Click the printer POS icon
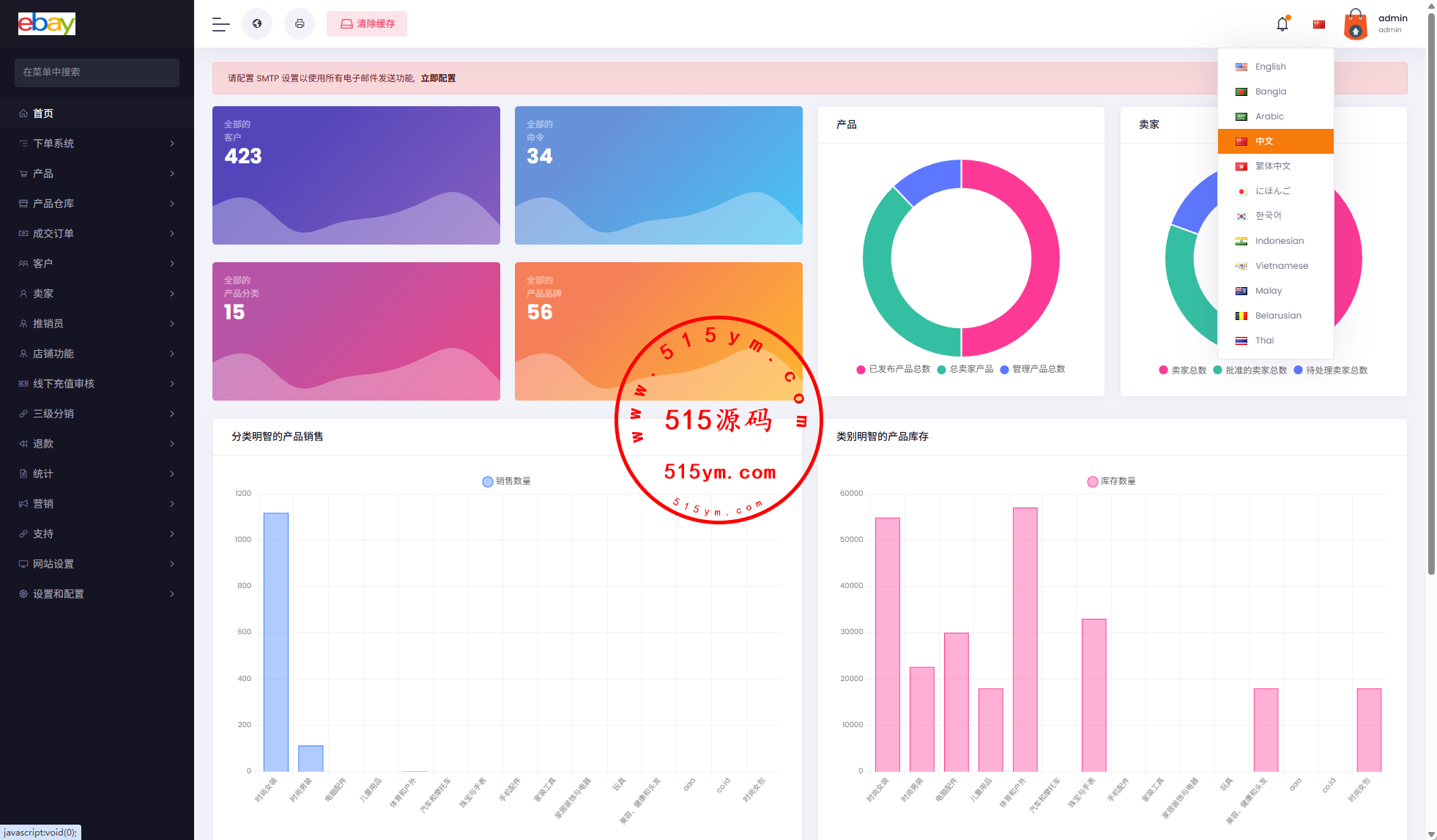The image size is (1437, 840). pos(300,24)
